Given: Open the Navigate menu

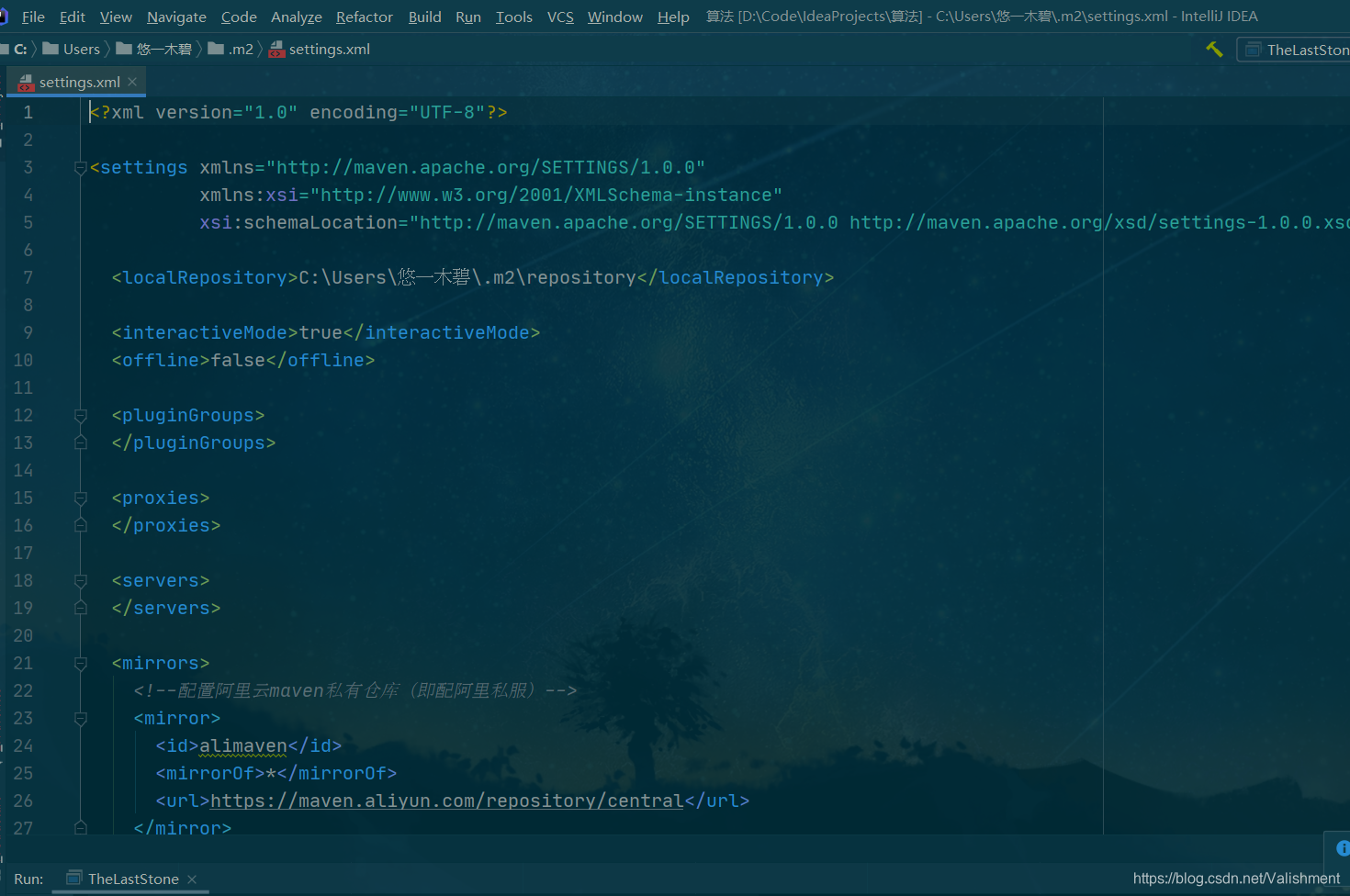Looking at the screenshot, I should coord(176,17).
